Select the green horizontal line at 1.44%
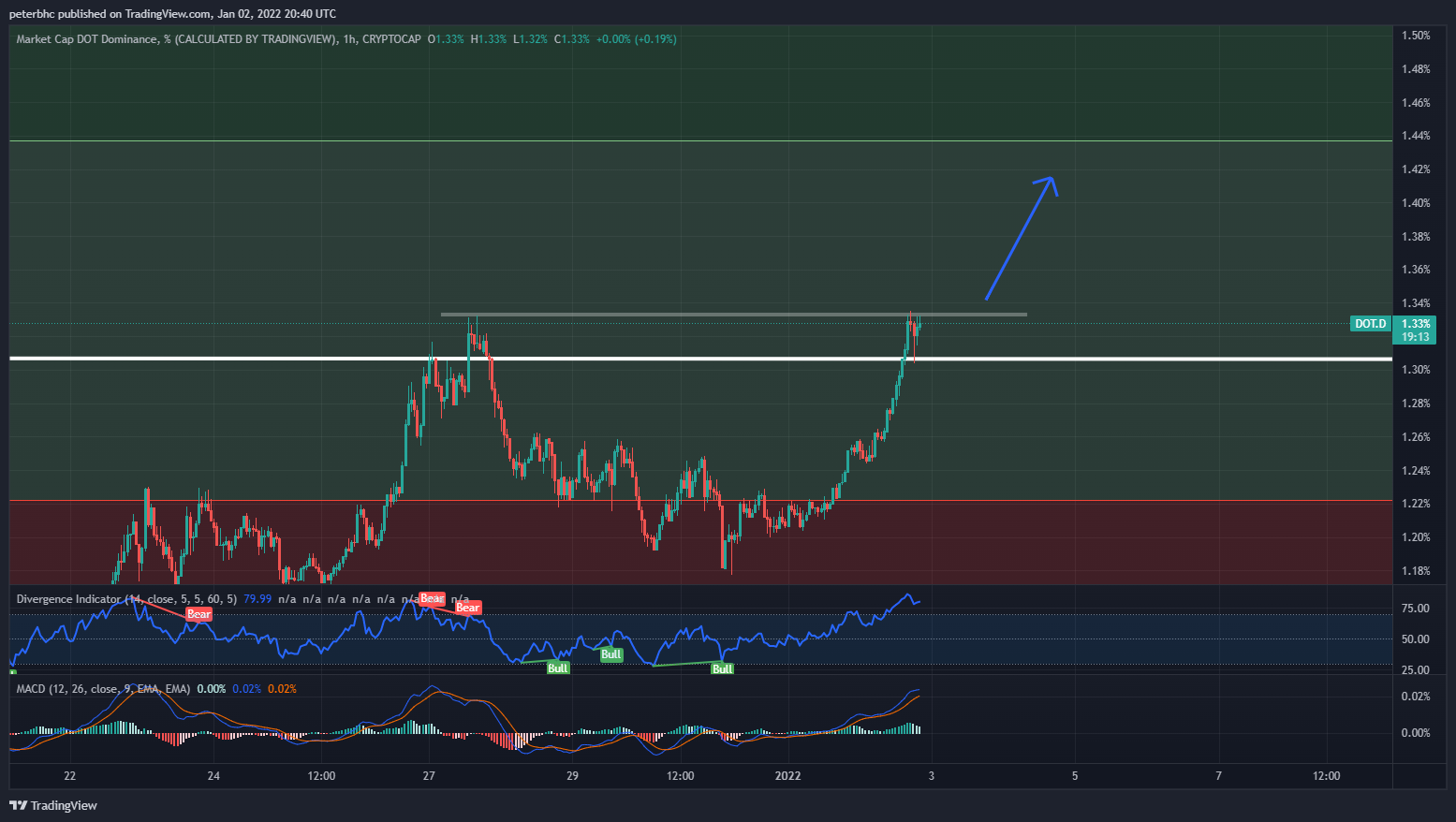The image size is (1456, 822). pyautogui.click(x=700, y=141)
